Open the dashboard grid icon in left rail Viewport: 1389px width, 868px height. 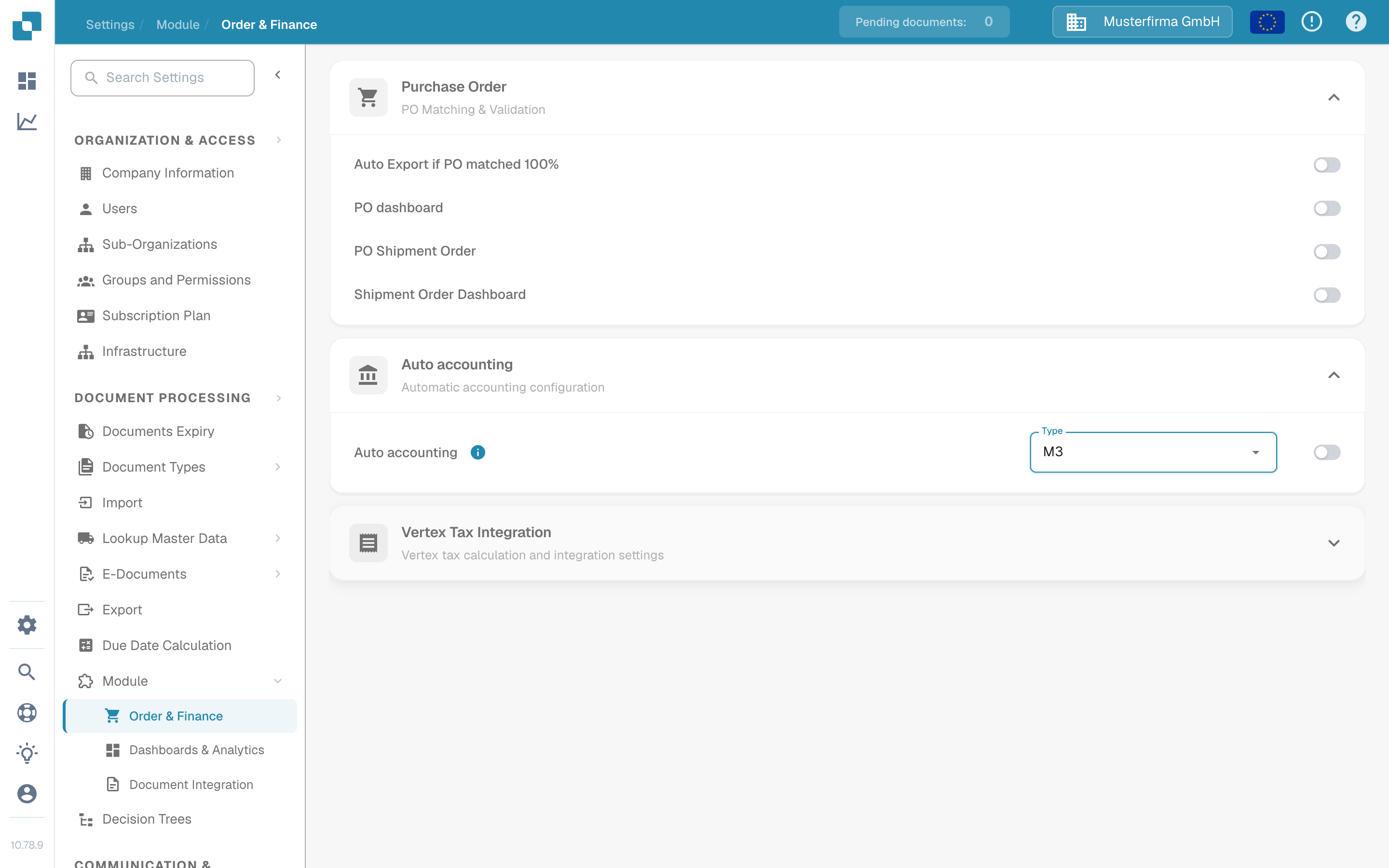tap(27, 81)
